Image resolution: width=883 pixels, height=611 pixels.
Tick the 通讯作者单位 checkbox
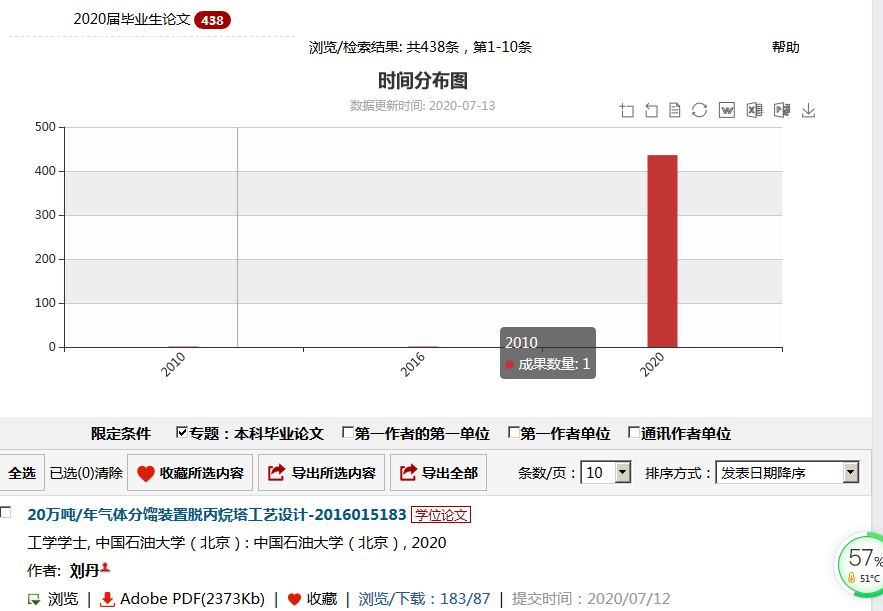633,433
